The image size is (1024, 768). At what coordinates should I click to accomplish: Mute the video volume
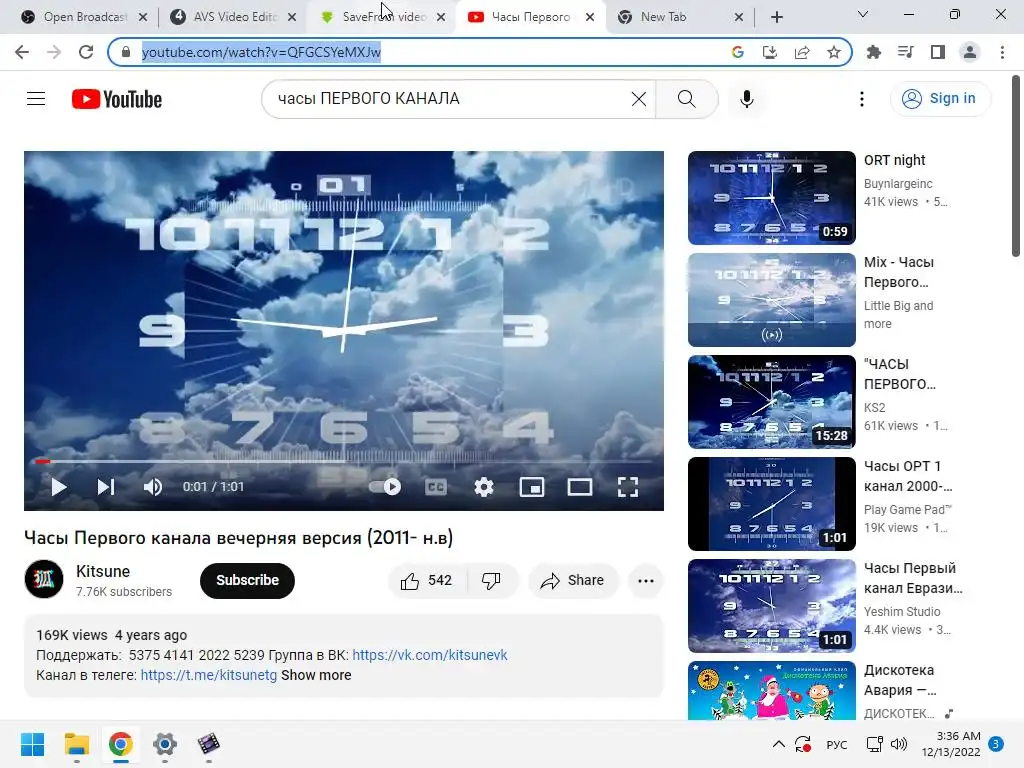pyautogui.click(x=152, y=487)
